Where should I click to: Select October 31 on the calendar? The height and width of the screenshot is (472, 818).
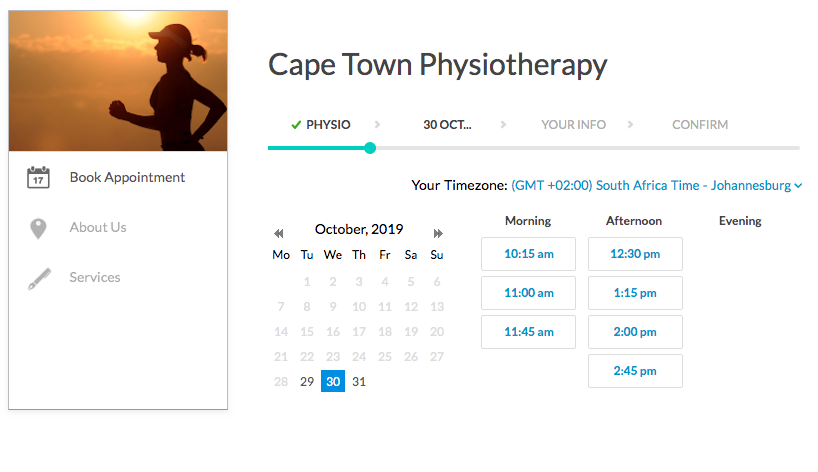(359, 382)
